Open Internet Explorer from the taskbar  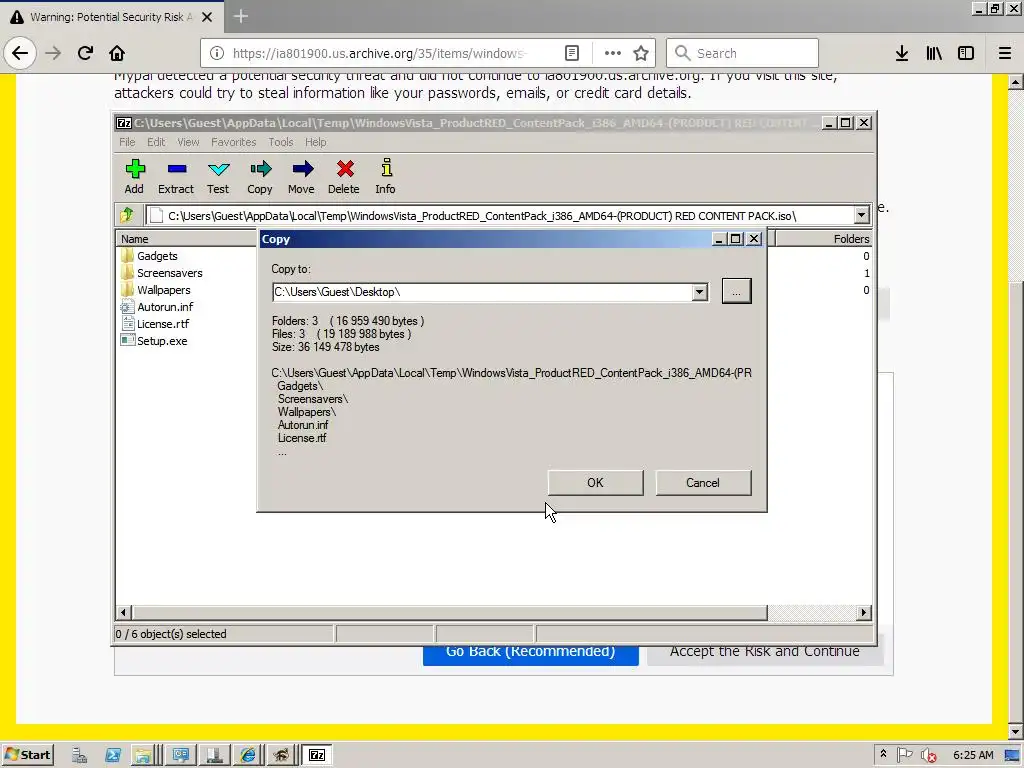coord(248,756)
